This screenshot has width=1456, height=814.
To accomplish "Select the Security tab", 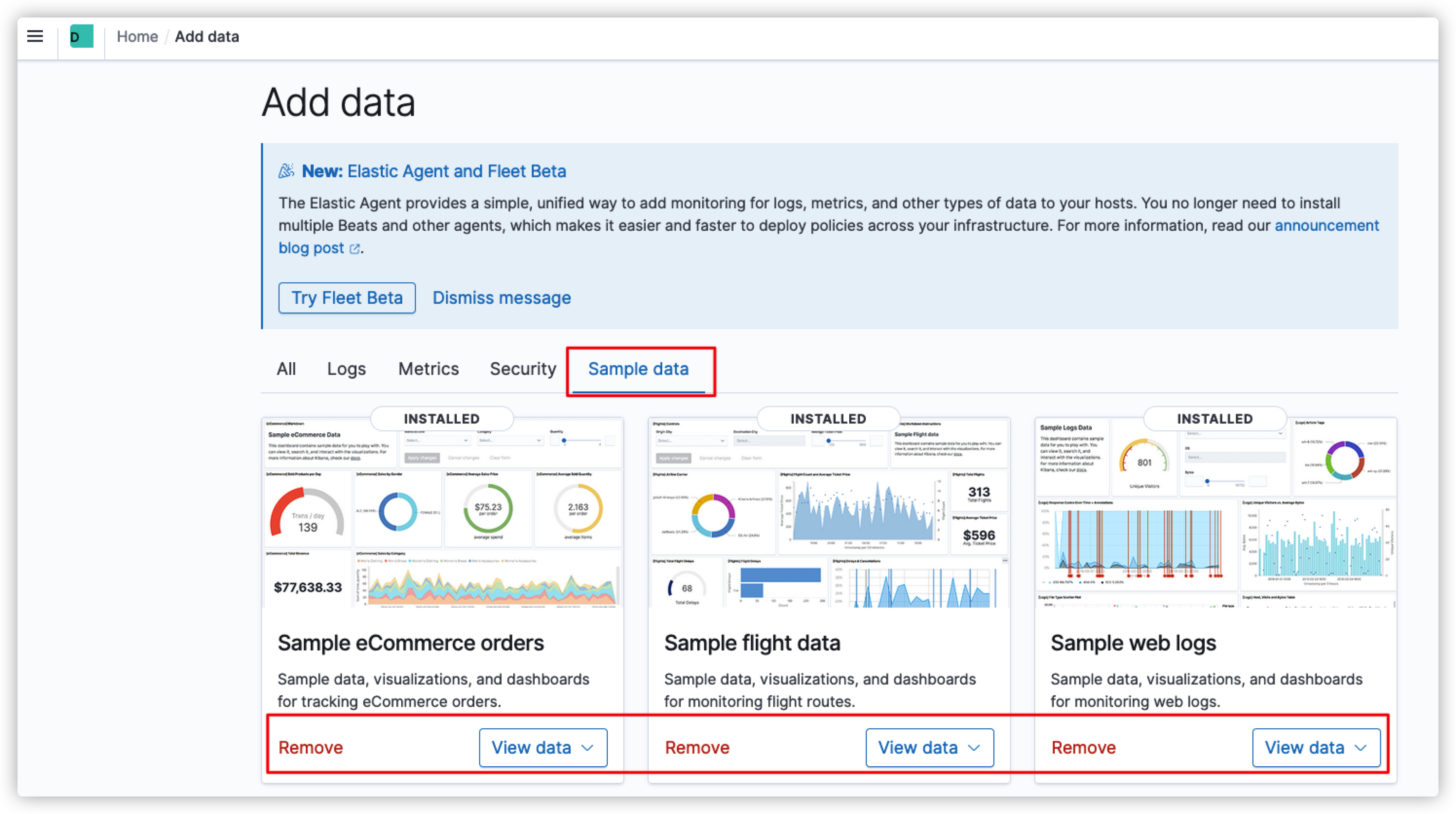I will click(523, 369).
